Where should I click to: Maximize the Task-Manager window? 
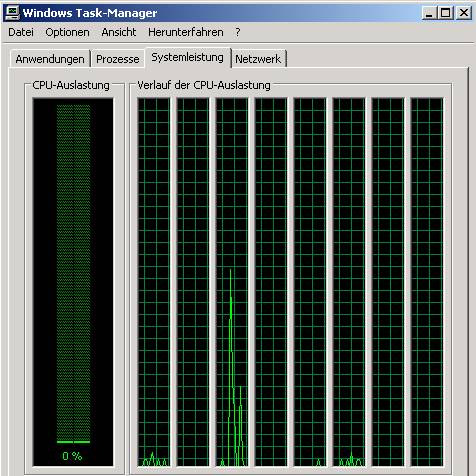(x=445, y=13)
